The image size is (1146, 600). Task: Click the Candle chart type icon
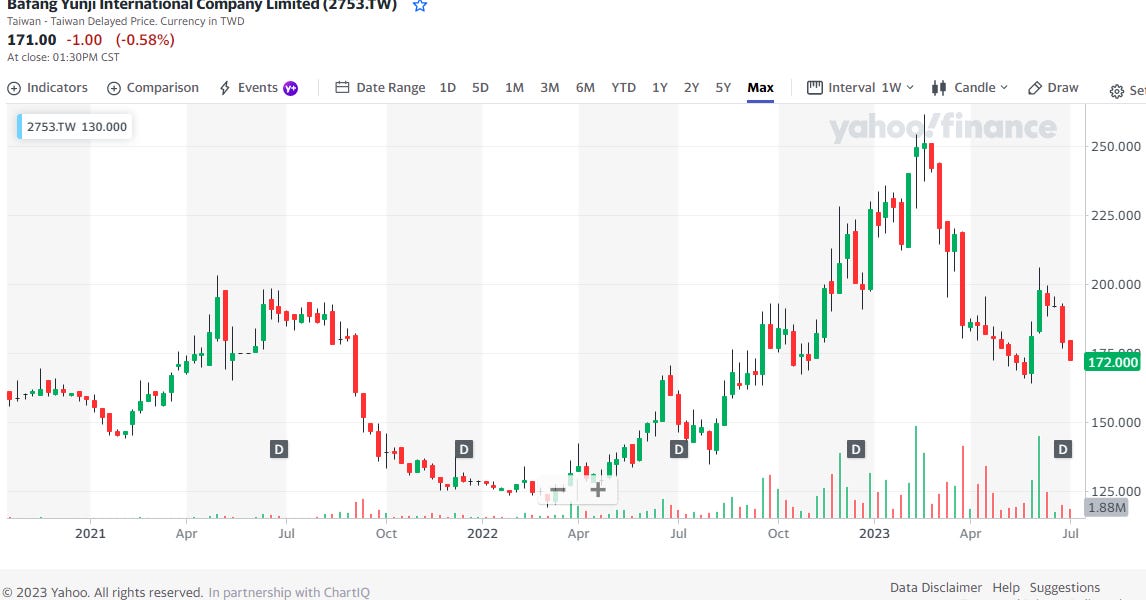[x=938, y=87]
